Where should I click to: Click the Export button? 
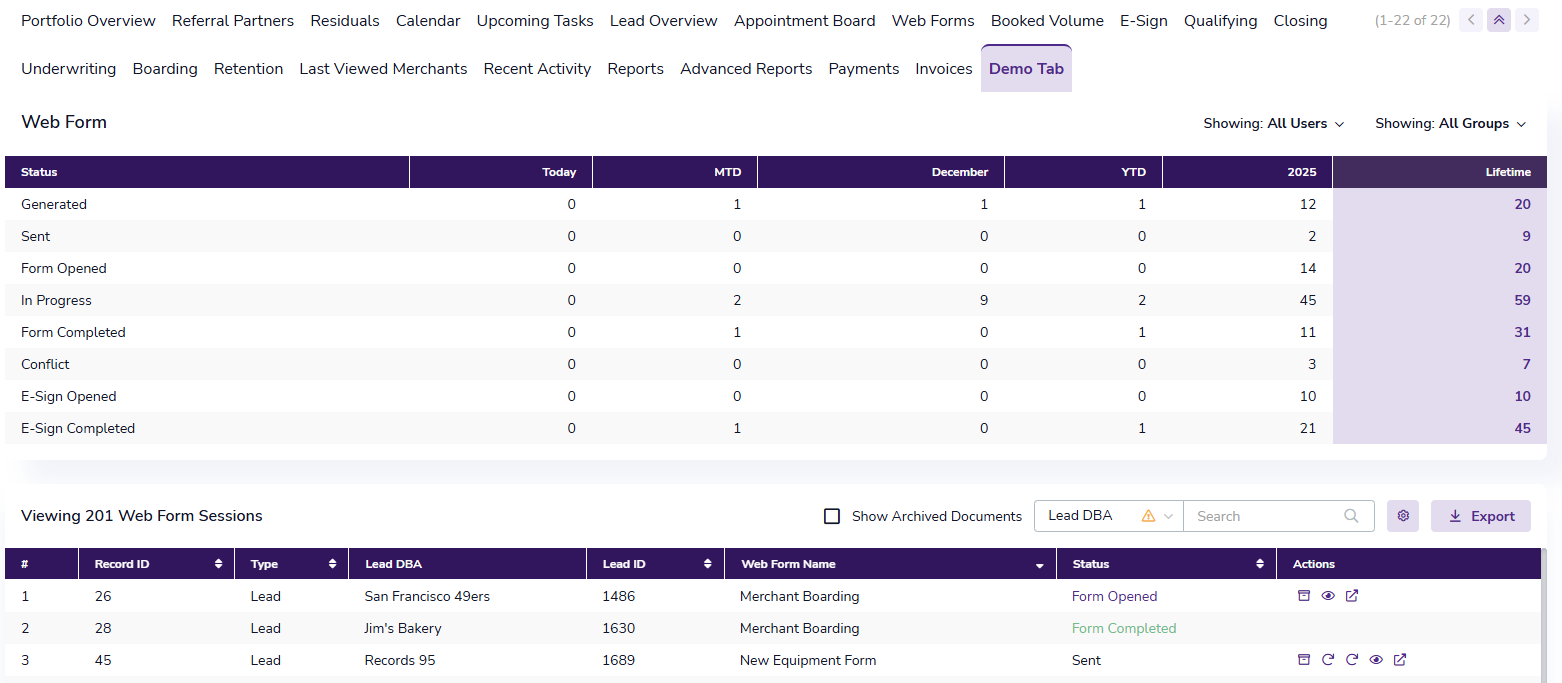point(1481,516)
